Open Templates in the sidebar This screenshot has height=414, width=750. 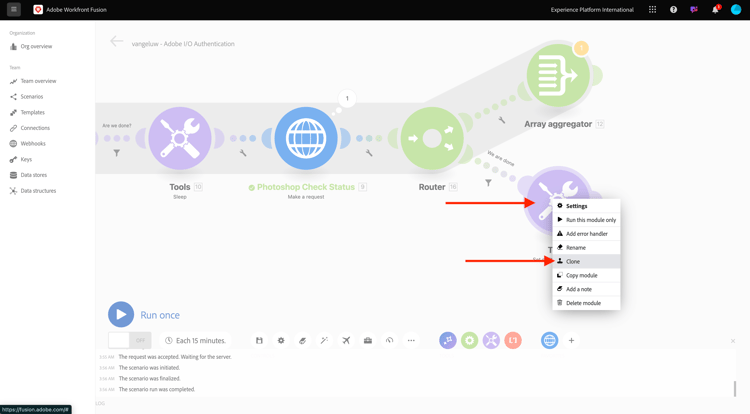[x=27, y=112]
